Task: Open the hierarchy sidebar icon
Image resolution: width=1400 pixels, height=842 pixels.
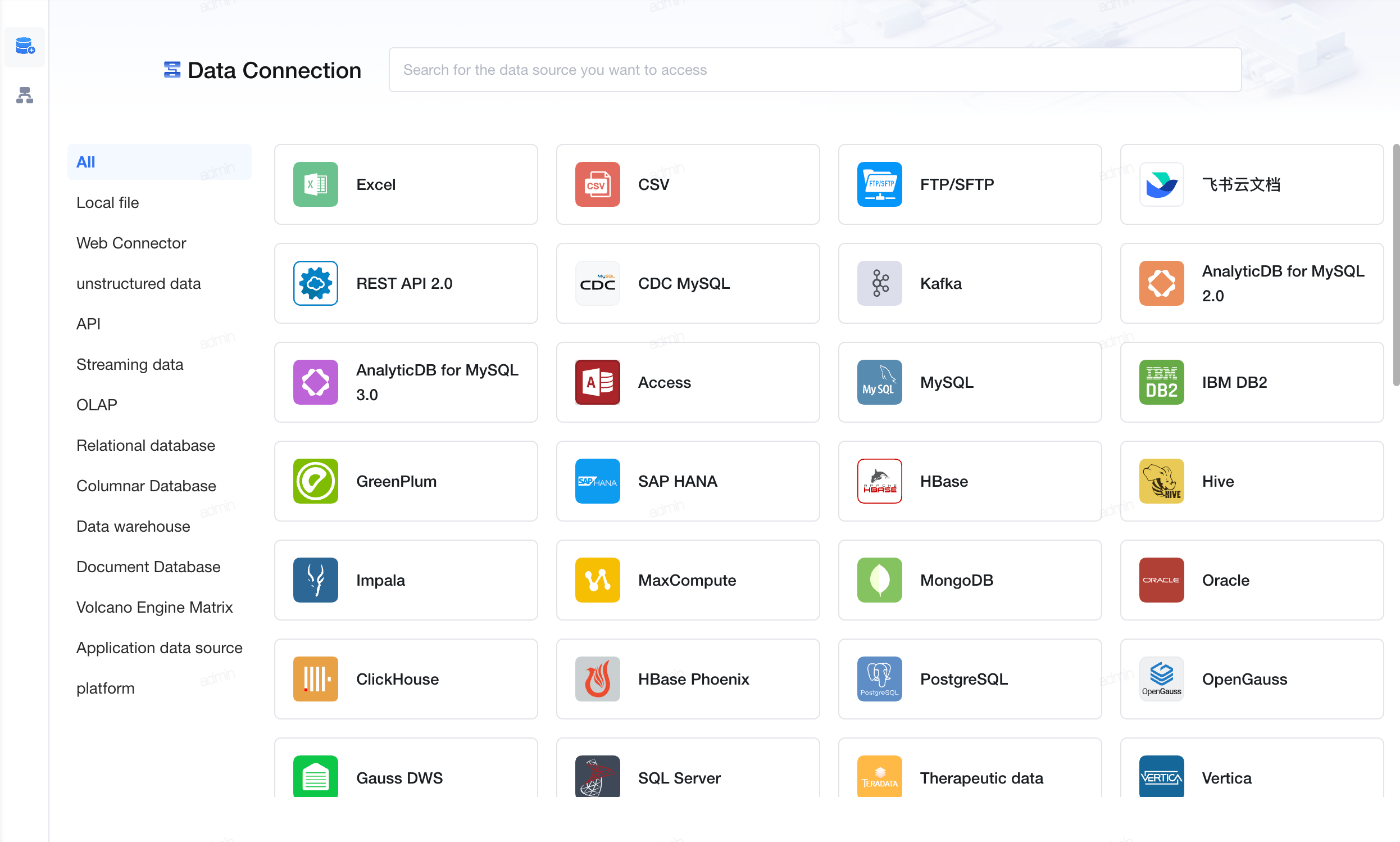Action: pyautogui.click(x=25, y=95)
